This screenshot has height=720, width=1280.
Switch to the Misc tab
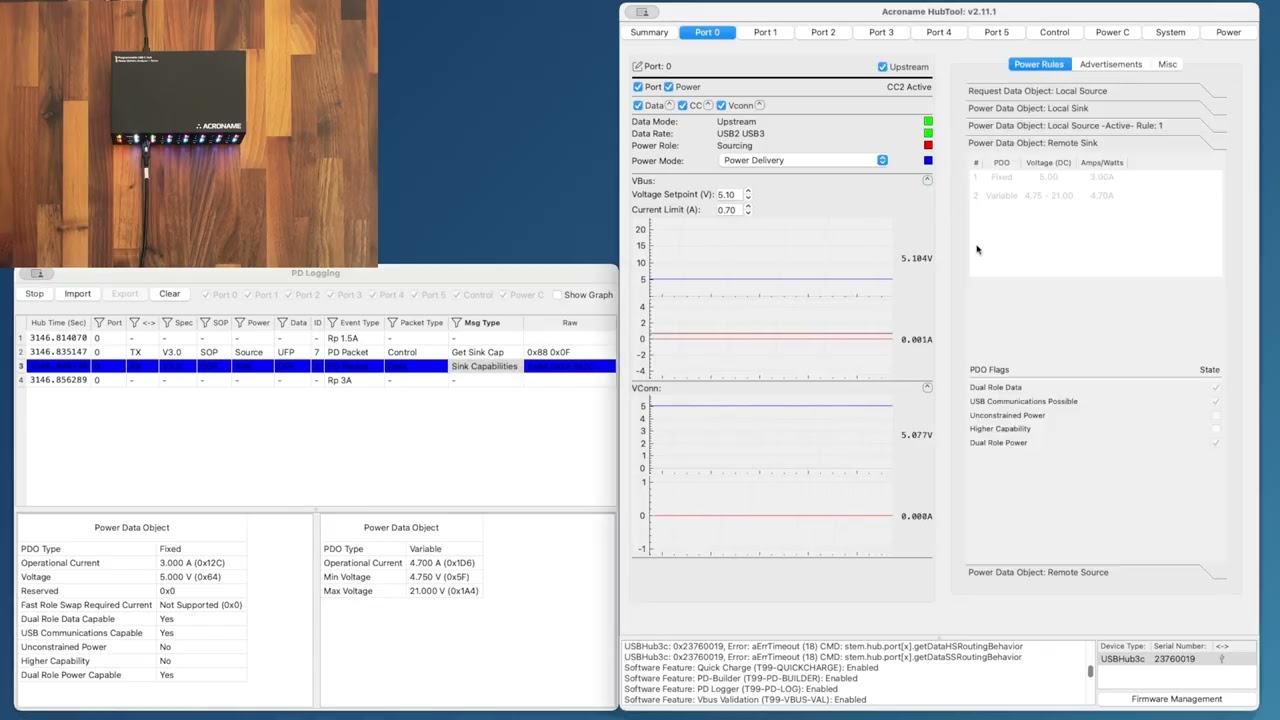1167,64
